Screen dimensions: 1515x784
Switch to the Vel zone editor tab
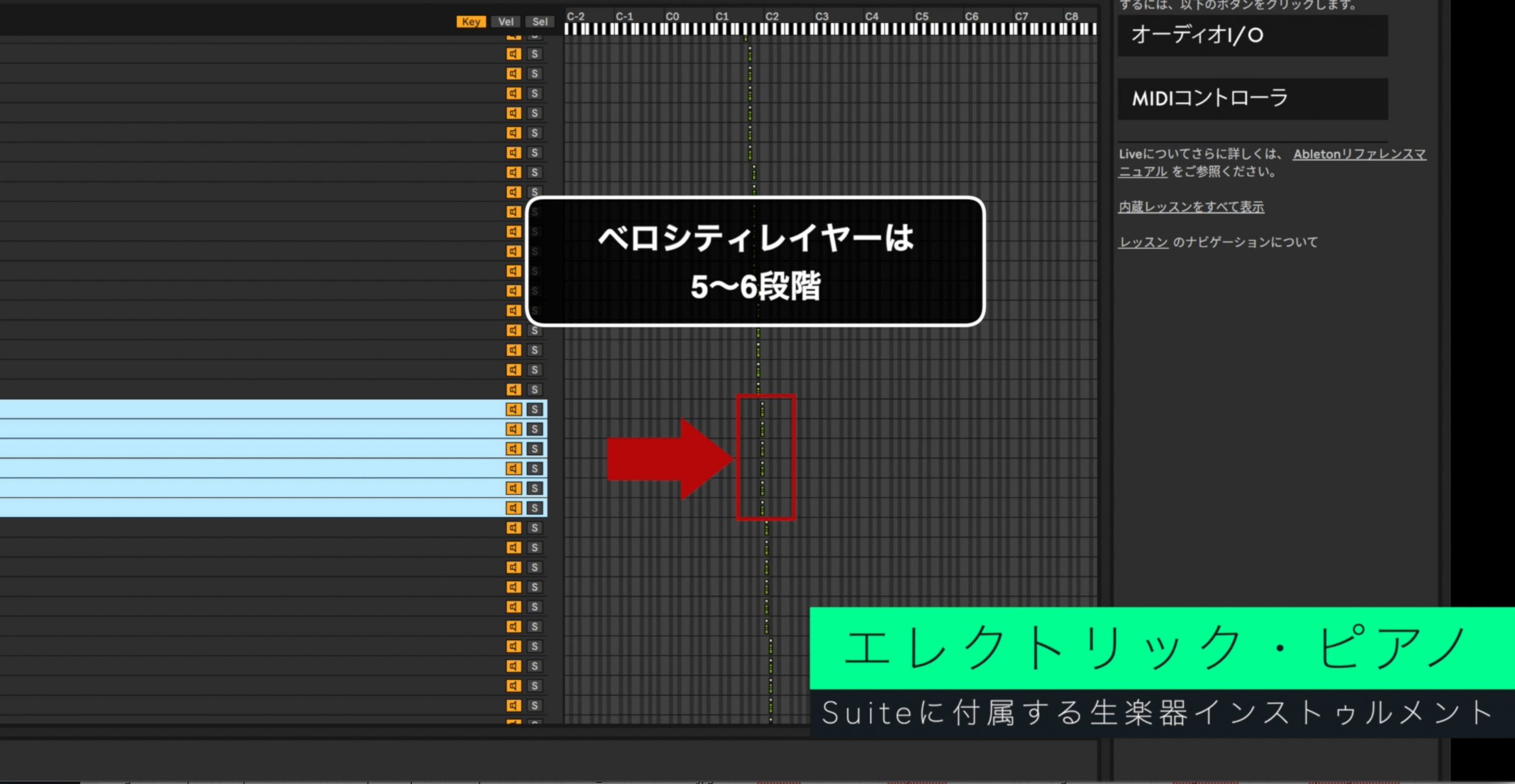click(505, 22)
